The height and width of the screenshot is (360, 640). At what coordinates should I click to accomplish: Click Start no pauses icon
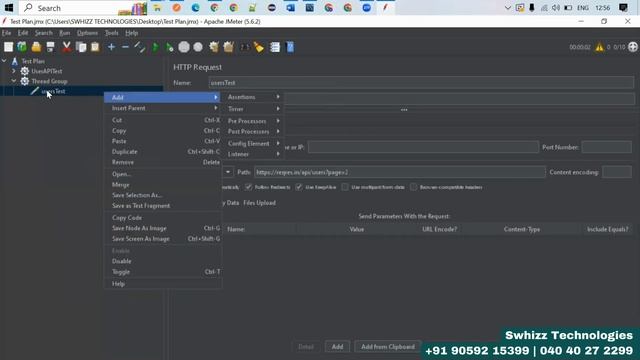tap(169, 47)
